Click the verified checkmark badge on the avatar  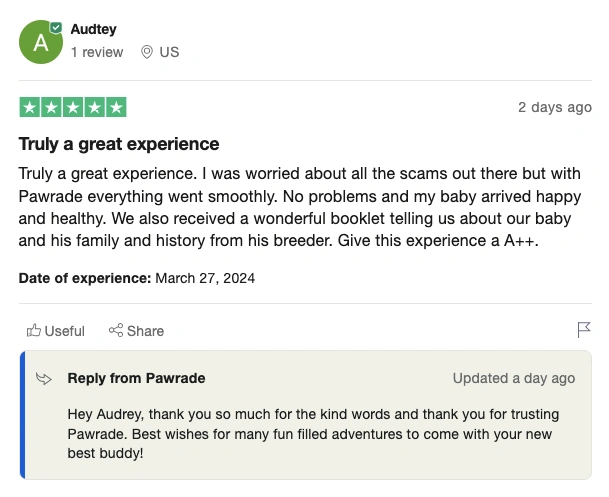pyautogui.click(x=56, y=27)
